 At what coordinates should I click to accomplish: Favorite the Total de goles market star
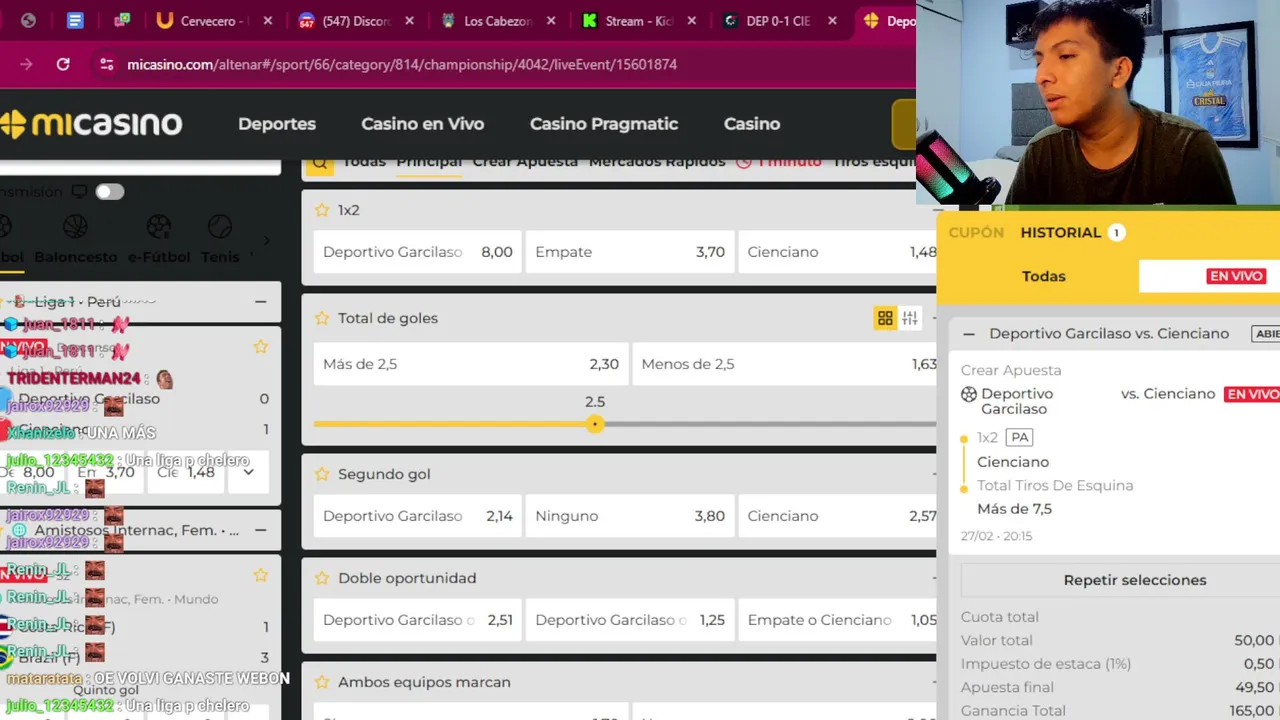click(x=322, y=318)
